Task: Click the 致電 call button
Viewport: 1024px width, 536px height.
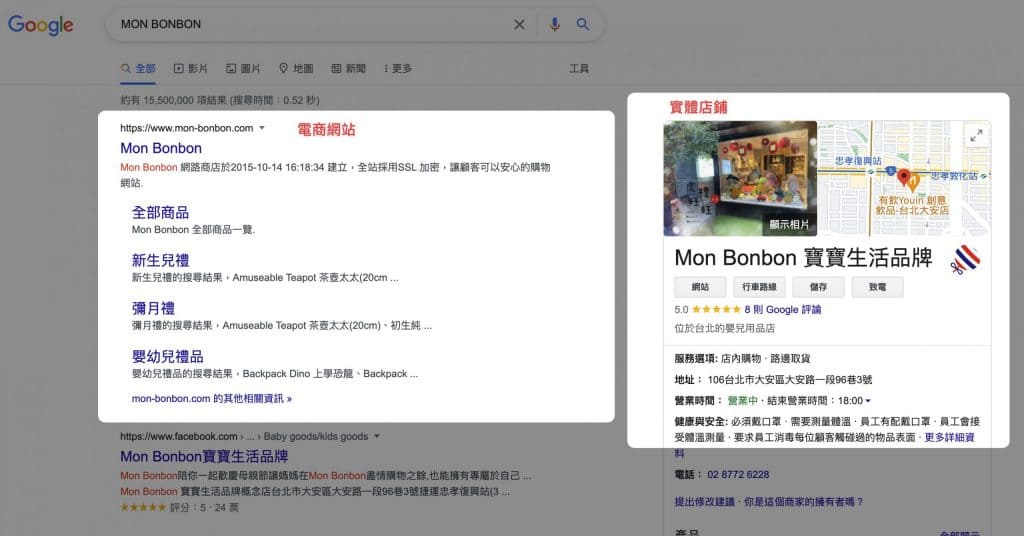Action: (878, 287)
